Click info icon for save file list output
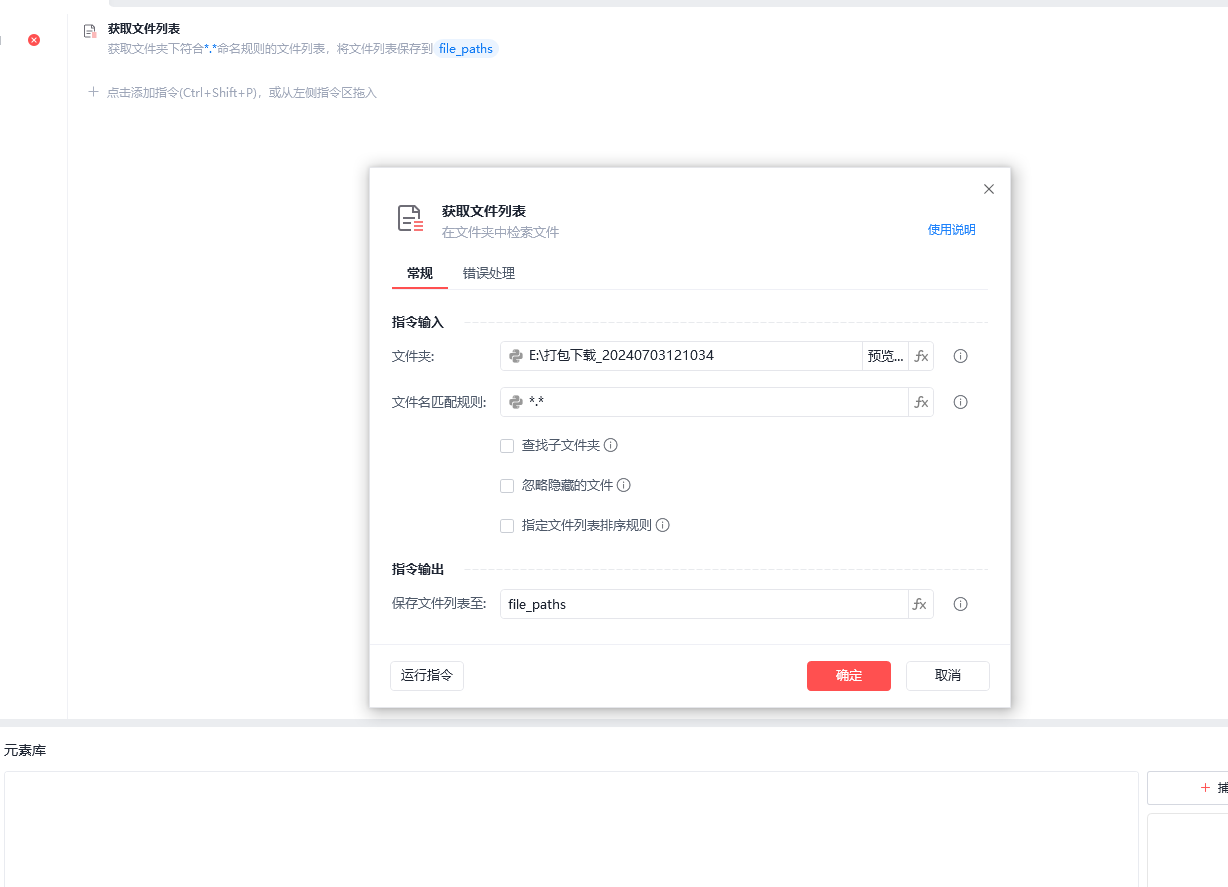 pos(960,604)
